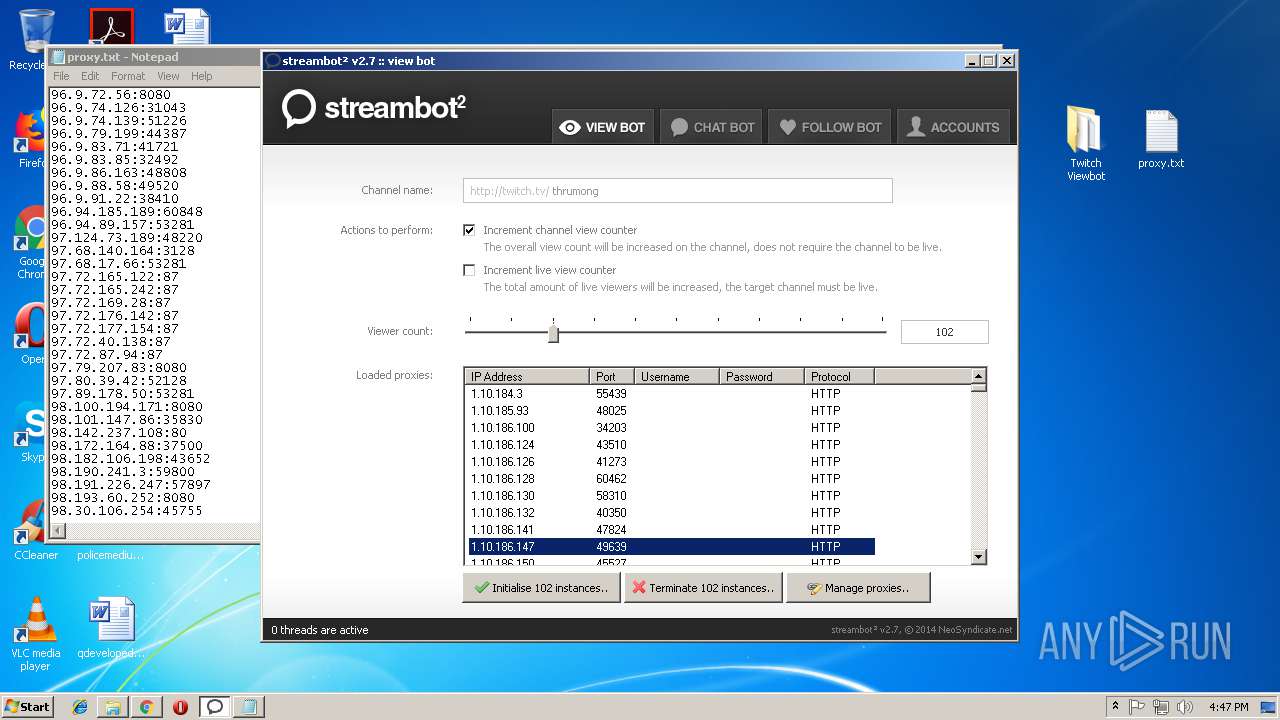The height and width of the screenshot is (720, 1280).
Task: Click the streambot speech bubble logo
Action: click(x=299, y=109)
